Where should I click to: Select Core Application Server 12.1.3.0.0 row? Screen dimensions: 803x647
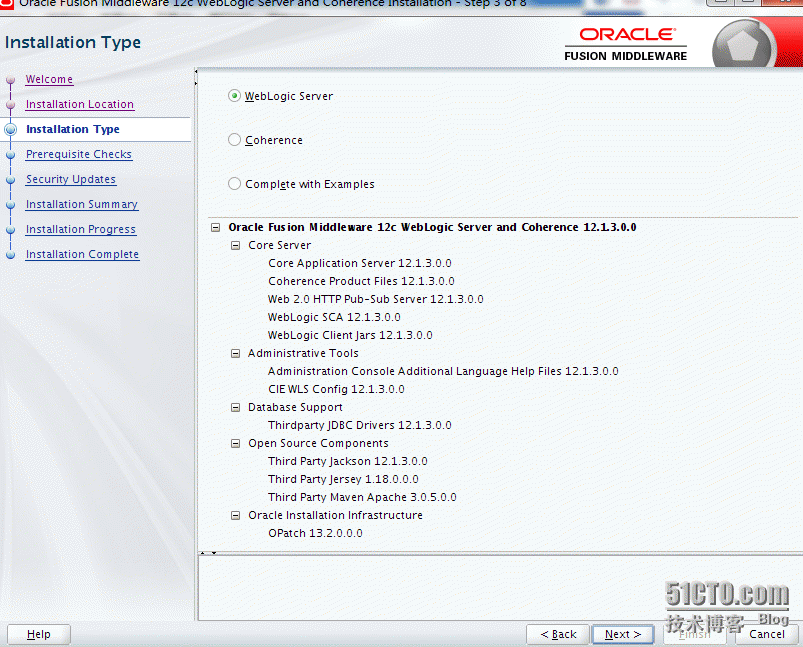[x=360, y=263]
